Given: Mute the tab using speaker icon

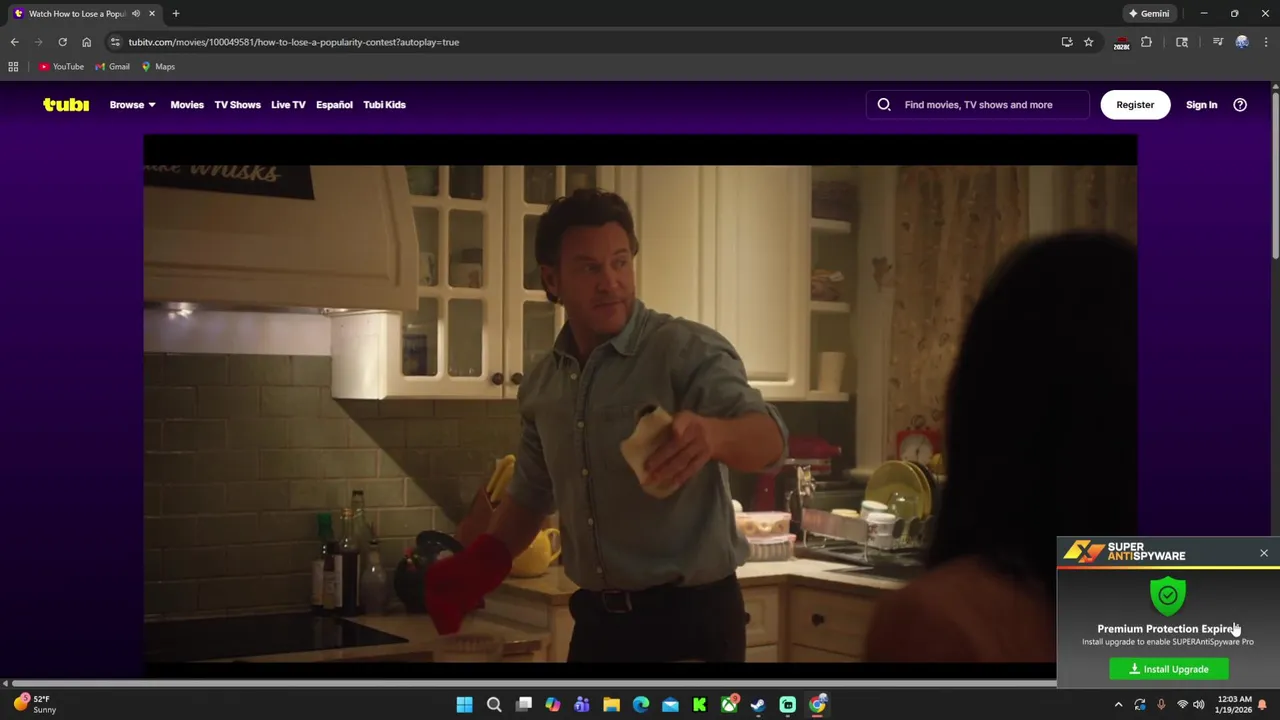Looking at the screenshot, I should [135, 14].
